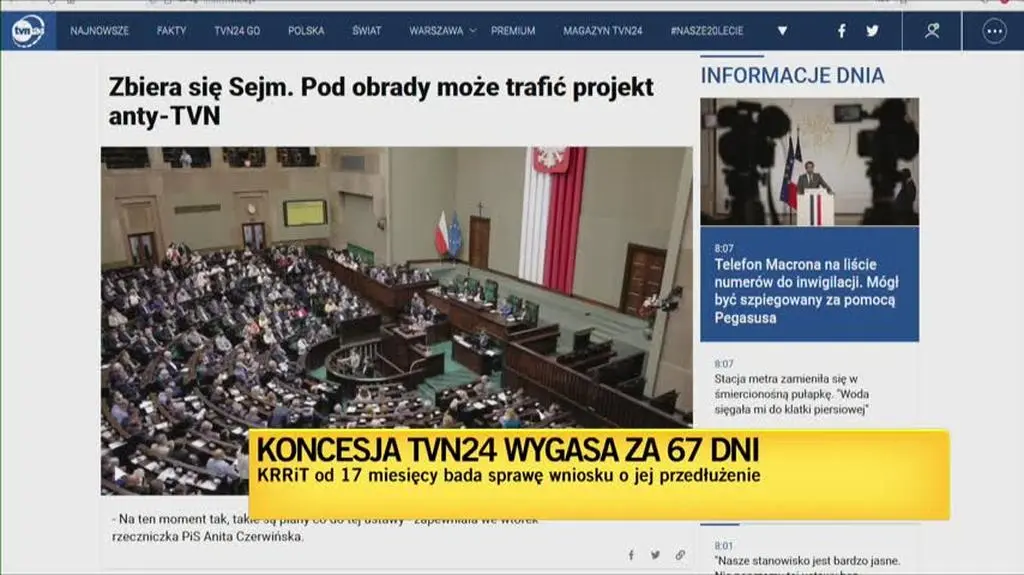Go to Fakty section
The height and width of the screenshot is (575, 1024).
click(x=171, y=31)
